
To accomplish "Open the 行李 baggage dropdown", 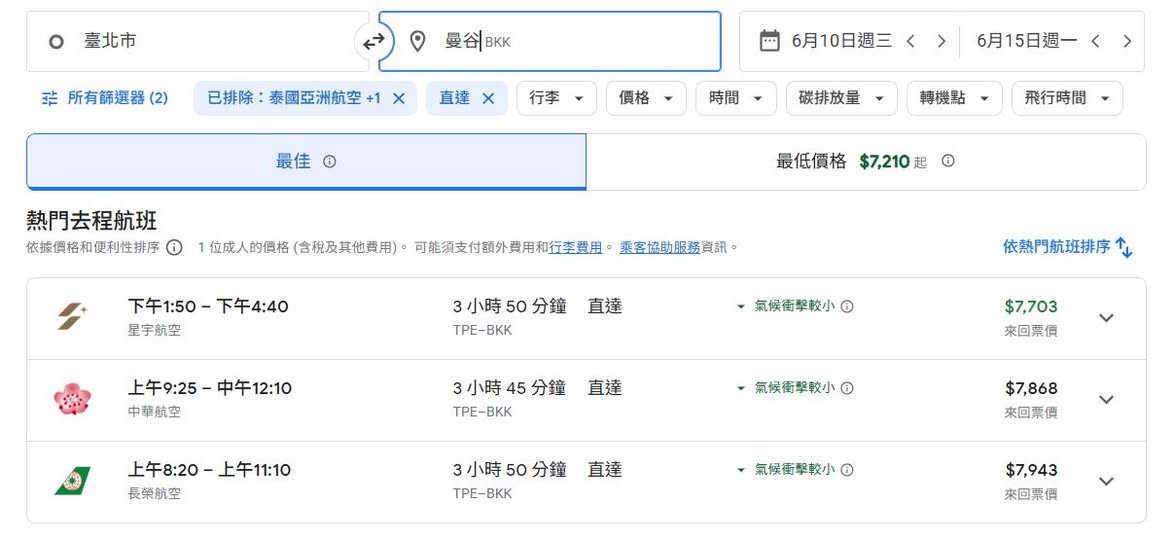I will [x=556, y=98].
